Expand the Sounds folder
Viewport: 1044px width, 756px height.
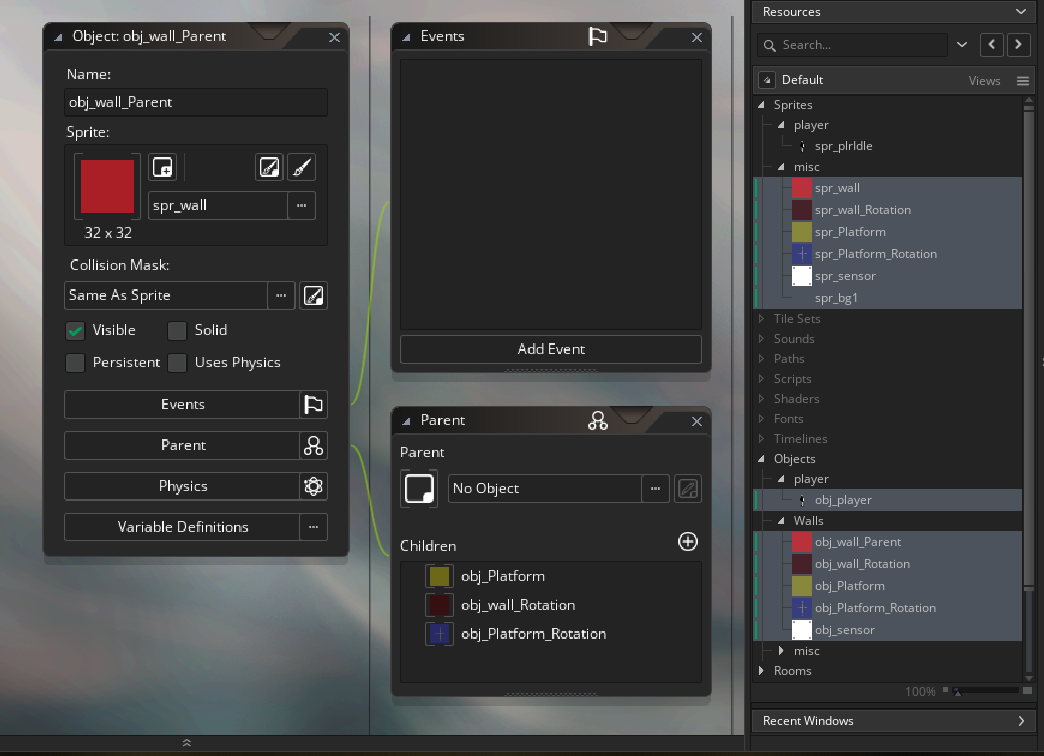(x=762, y=338)
